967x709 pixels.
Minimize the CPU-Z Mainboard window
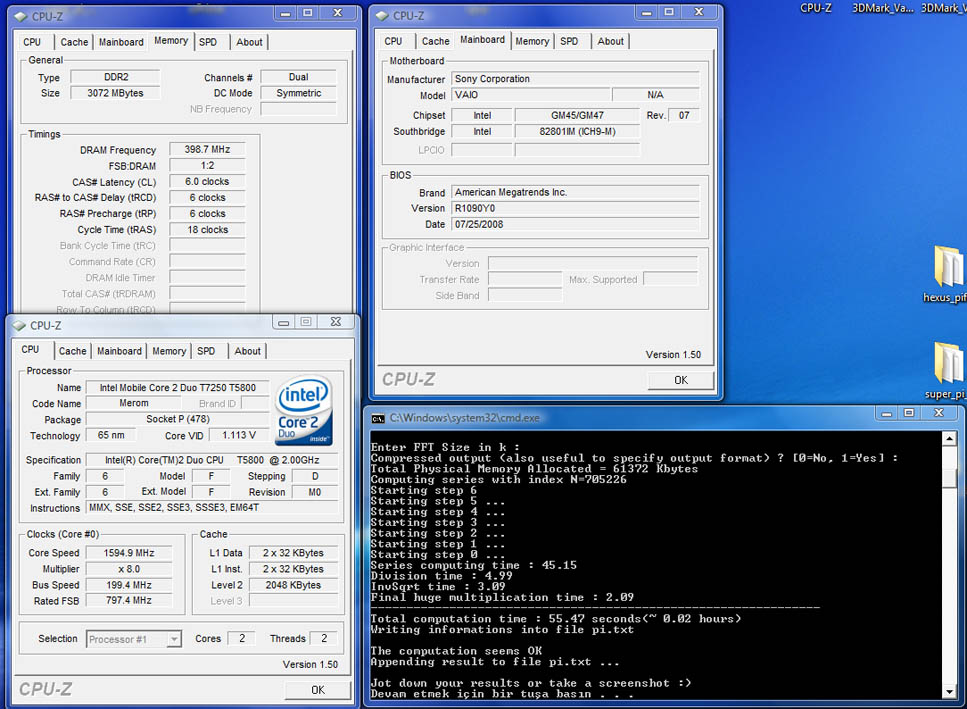click(x=646, y=12)
